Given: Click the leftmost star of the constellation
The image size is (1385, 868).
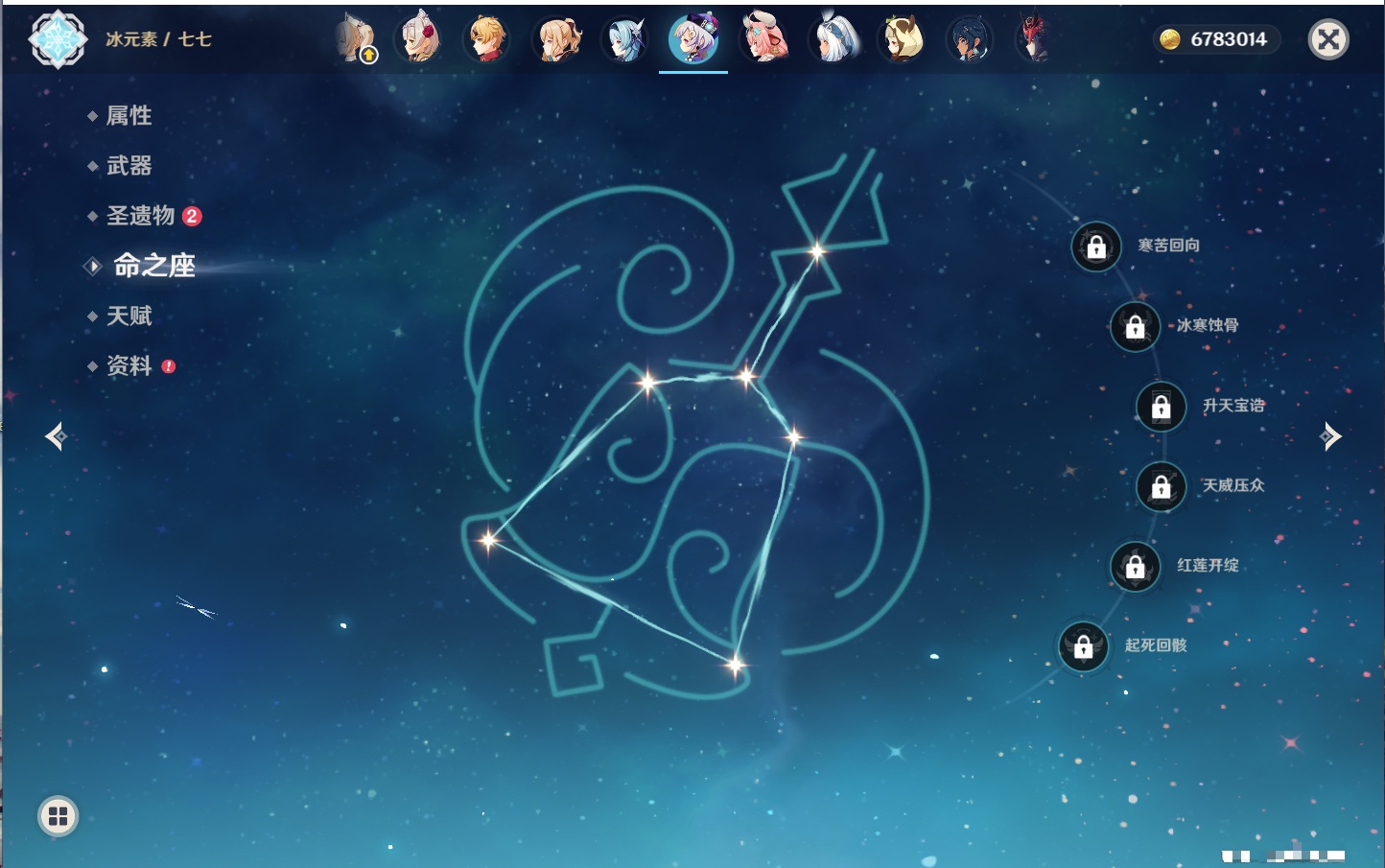Looking at the screenshot, I should point(489,540).
